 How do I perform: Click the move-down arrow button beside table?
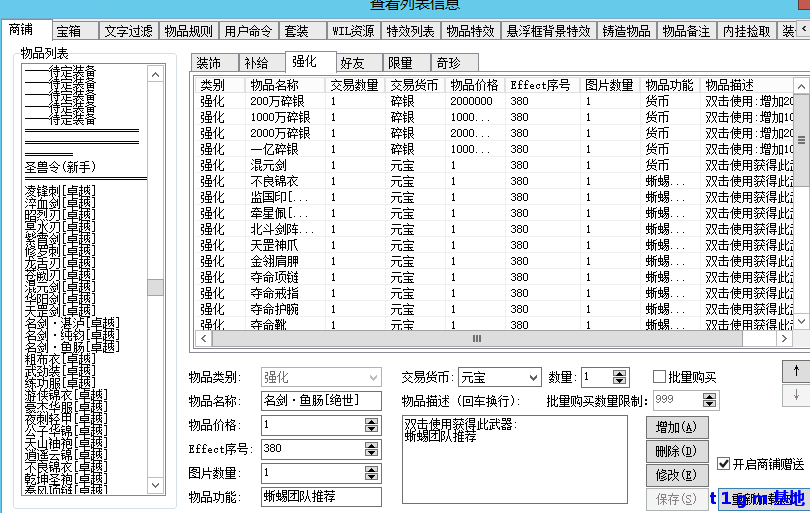click(796, 394)
